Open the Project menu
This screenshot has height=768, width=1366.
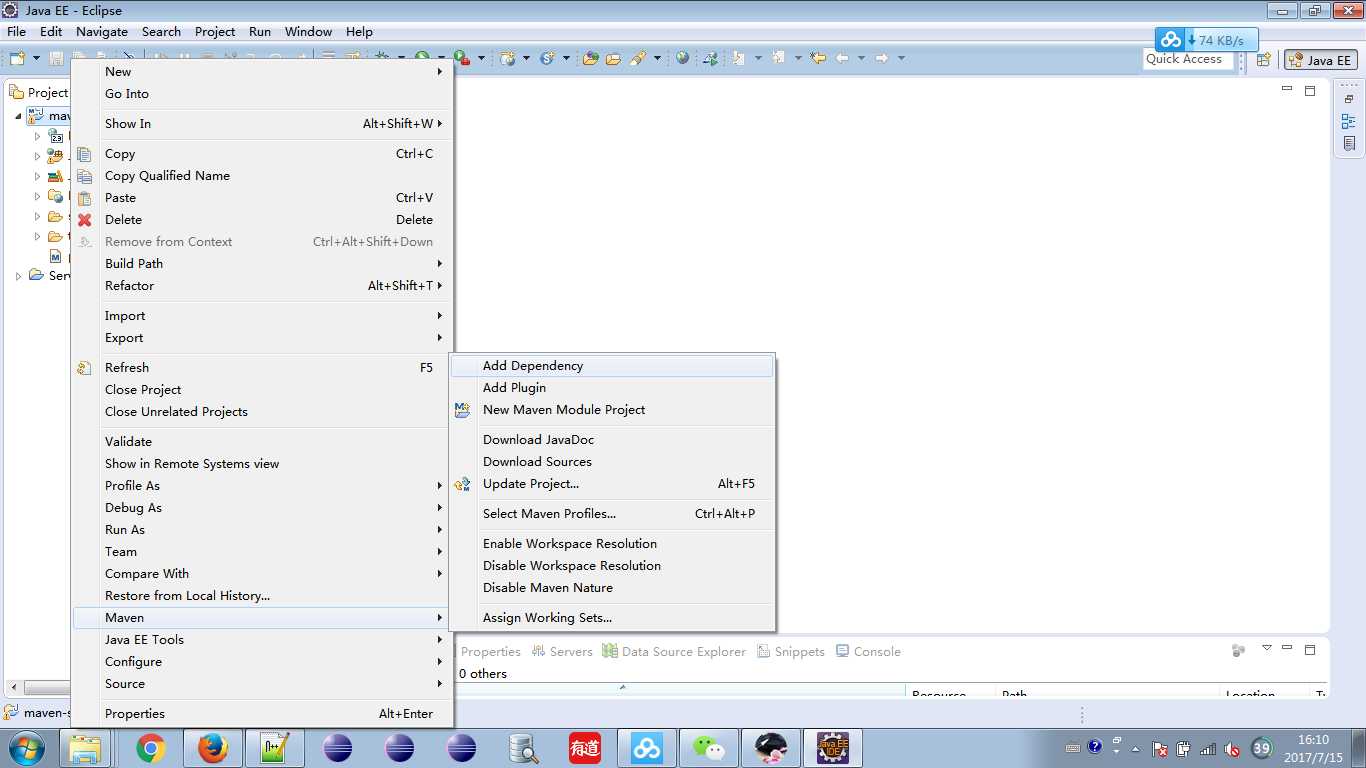point(215,31)
